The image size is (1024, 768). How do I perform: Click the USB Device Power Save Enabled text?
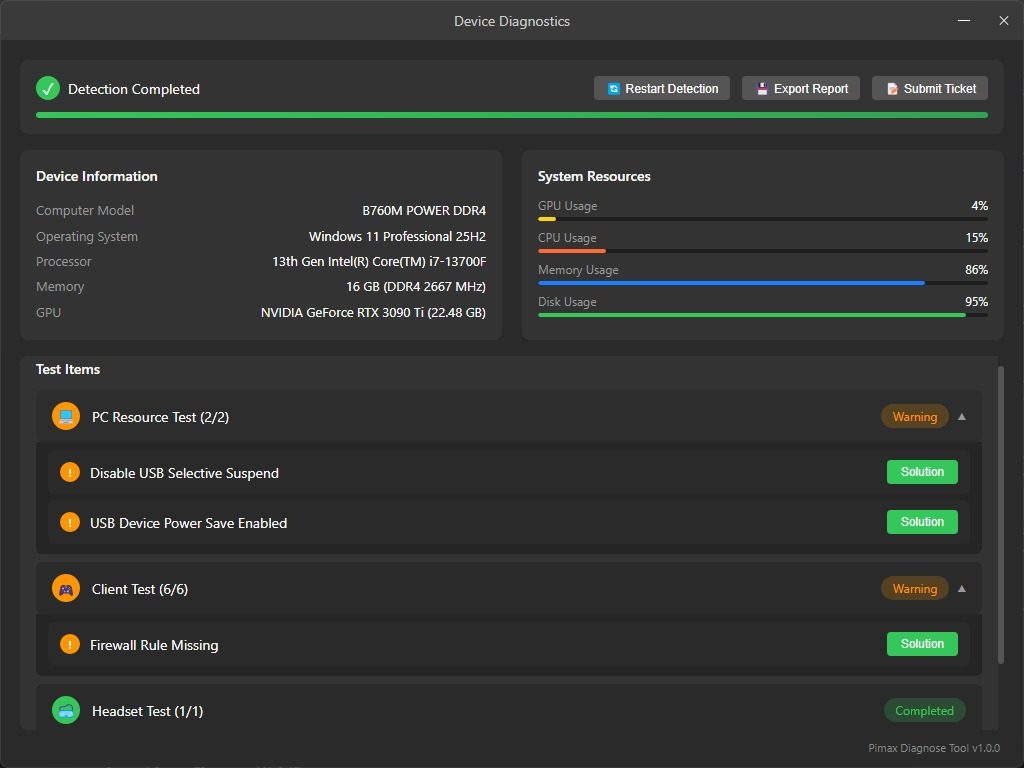tap(189, 523)
